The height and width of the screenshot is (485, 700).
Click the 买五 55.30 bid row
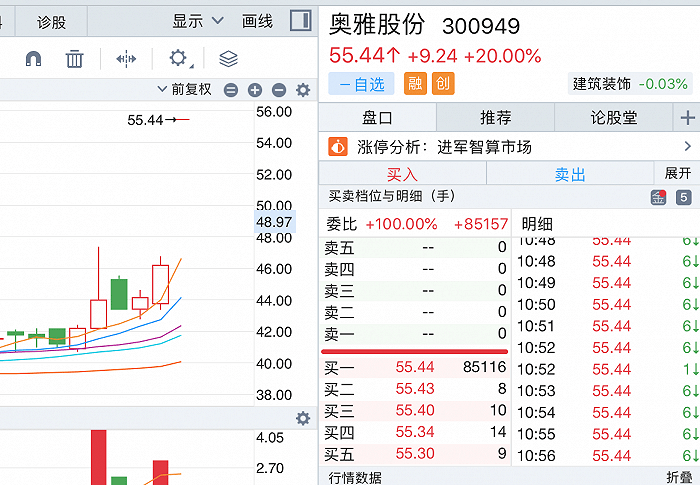coord(415,454)
